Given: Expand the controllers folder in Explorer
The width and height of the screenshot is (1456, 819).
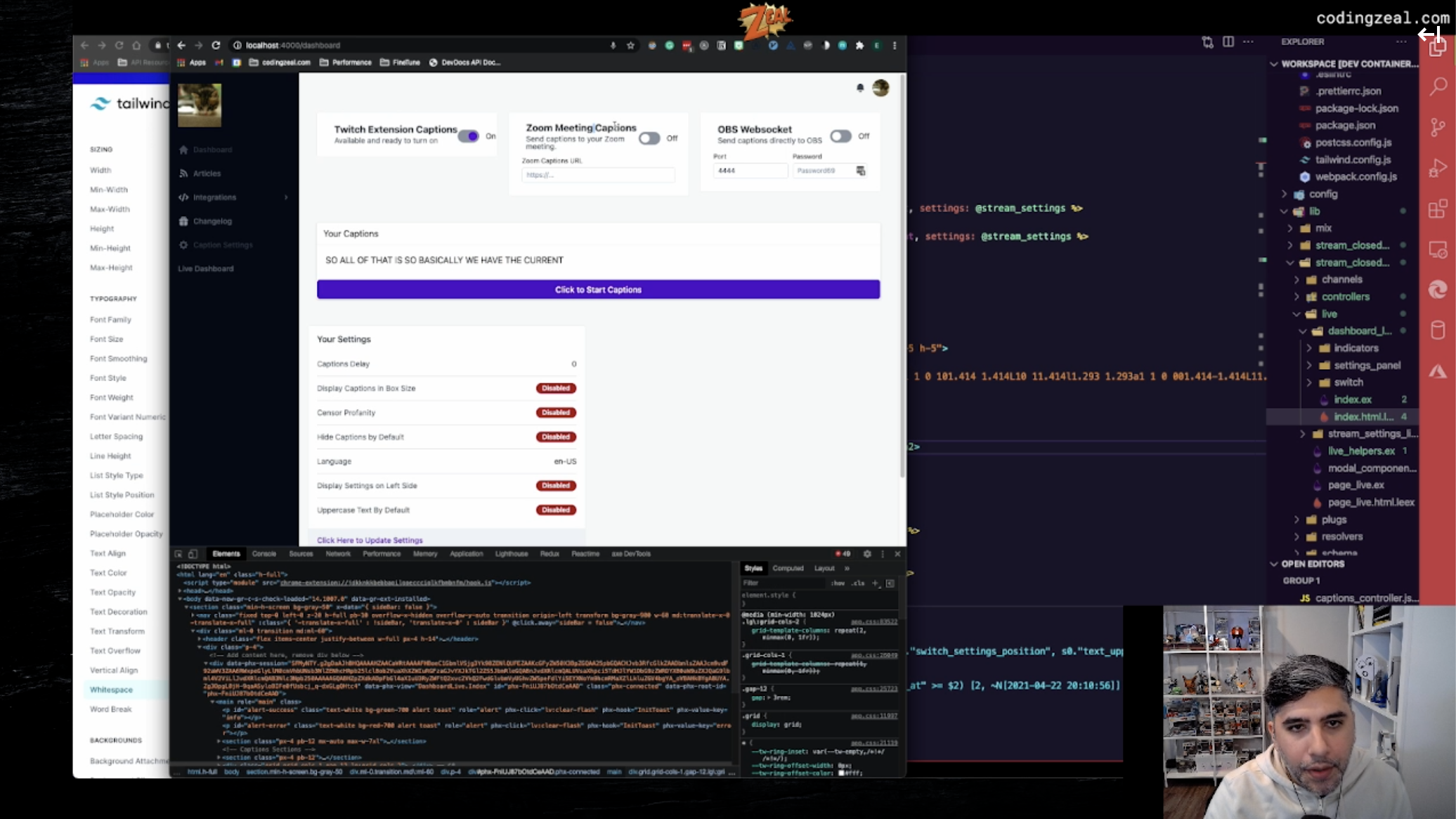Looking at the screenshot, I should (1296, 297).
